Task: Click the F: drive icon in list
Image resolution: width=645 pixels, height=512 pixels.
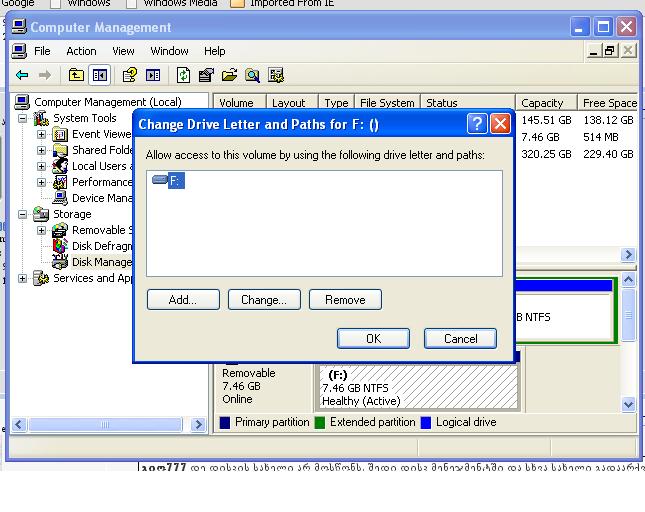Action: click(160, 180)
